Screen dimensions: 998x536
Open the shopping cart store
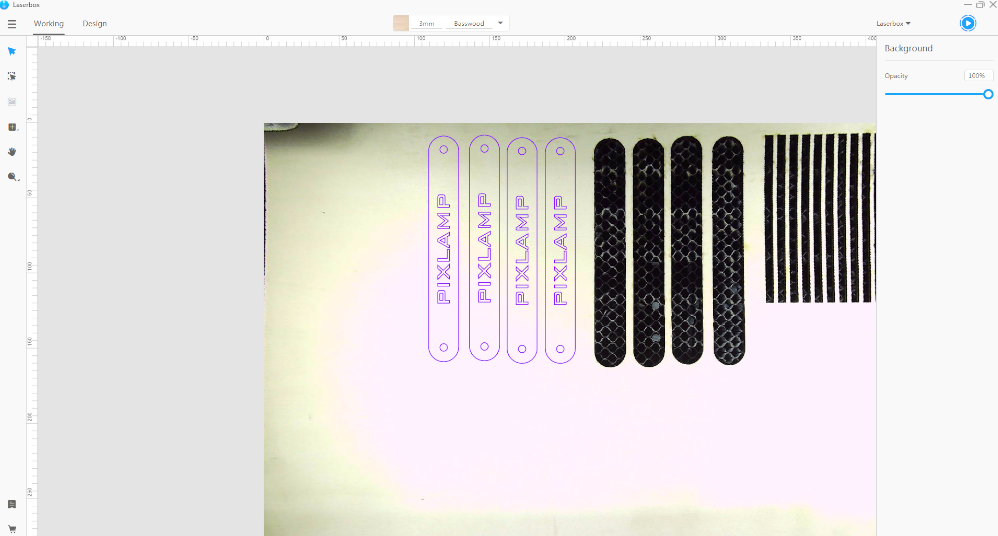(11, 528)
